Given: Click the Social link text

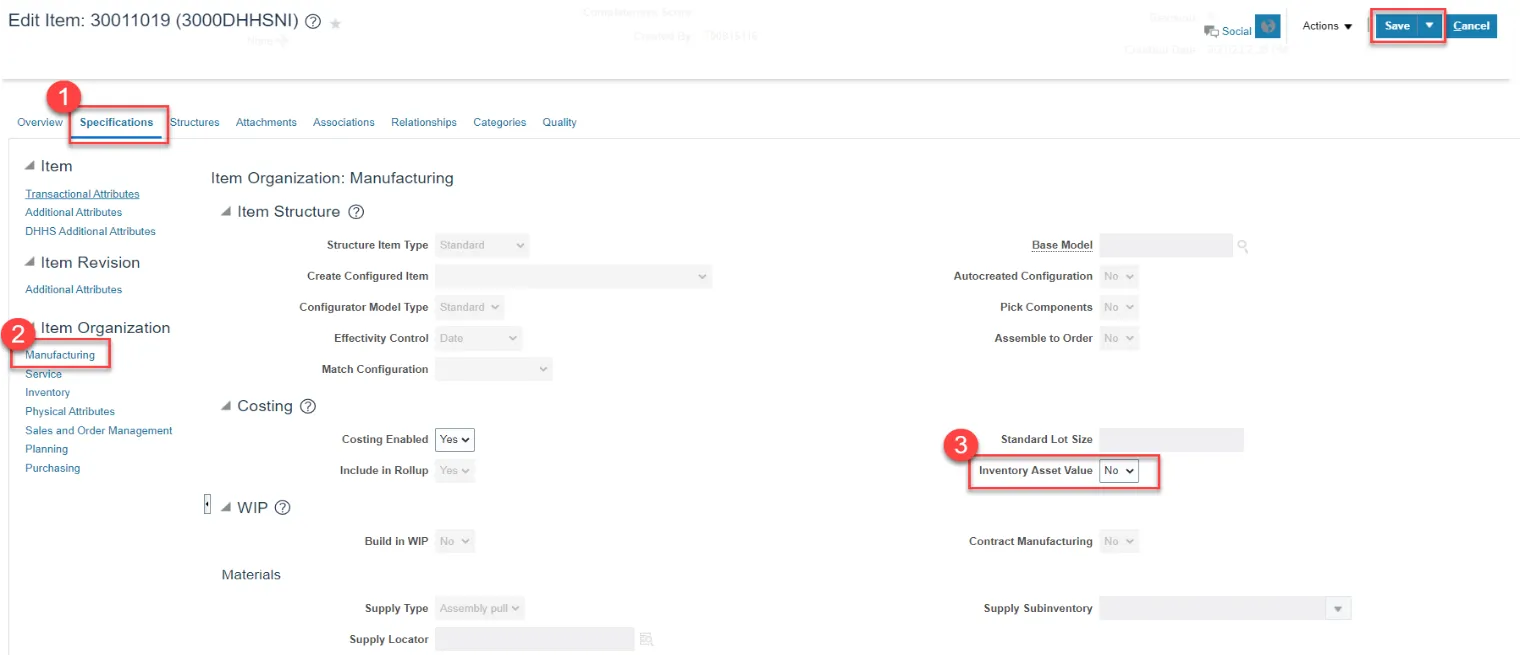Looking at the screenshot, I should pos(1237,31).
